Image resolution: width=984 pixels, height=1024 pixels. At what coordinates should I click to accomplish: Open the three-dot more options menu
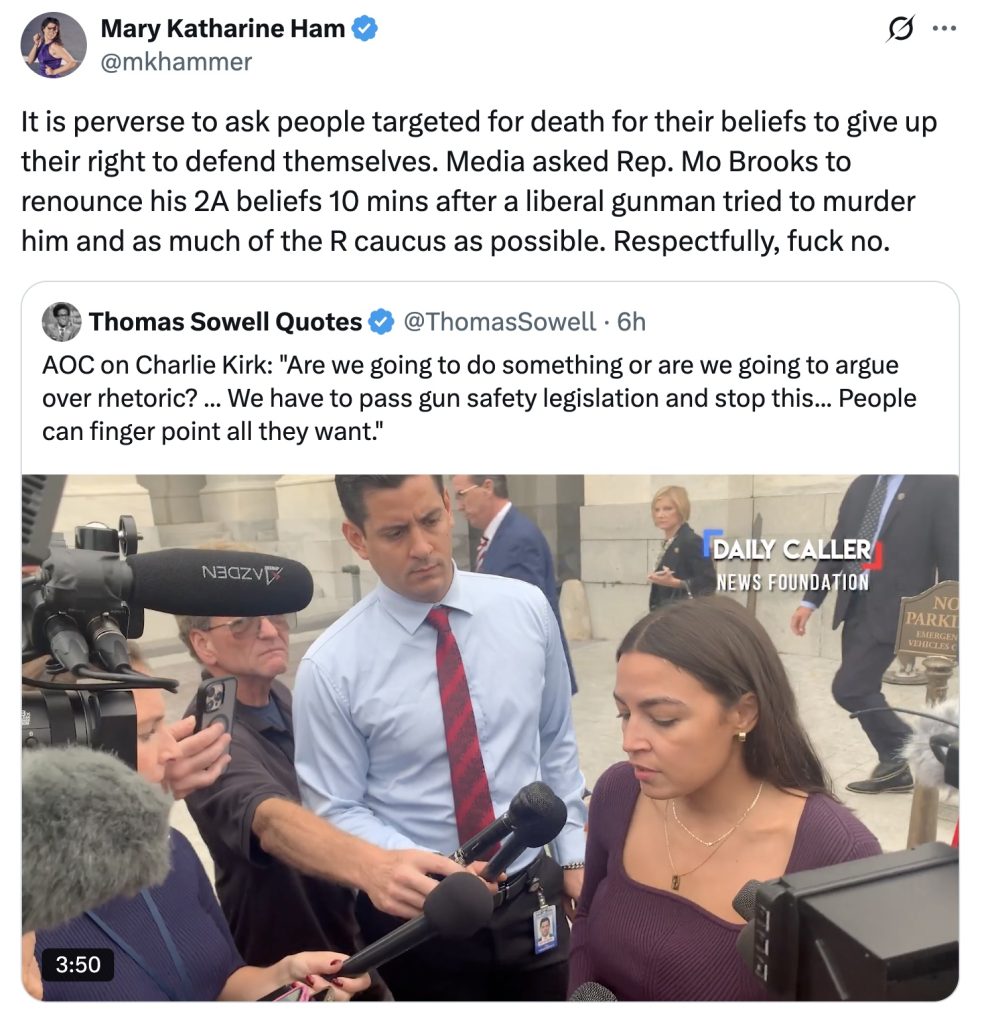click(x=944, y=29)
